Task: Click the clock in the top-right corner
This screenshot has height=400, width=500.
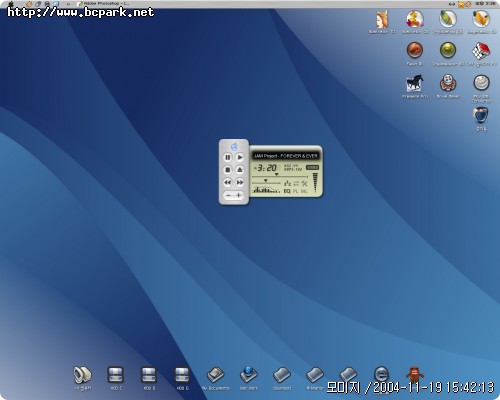Action: (486, 4)
